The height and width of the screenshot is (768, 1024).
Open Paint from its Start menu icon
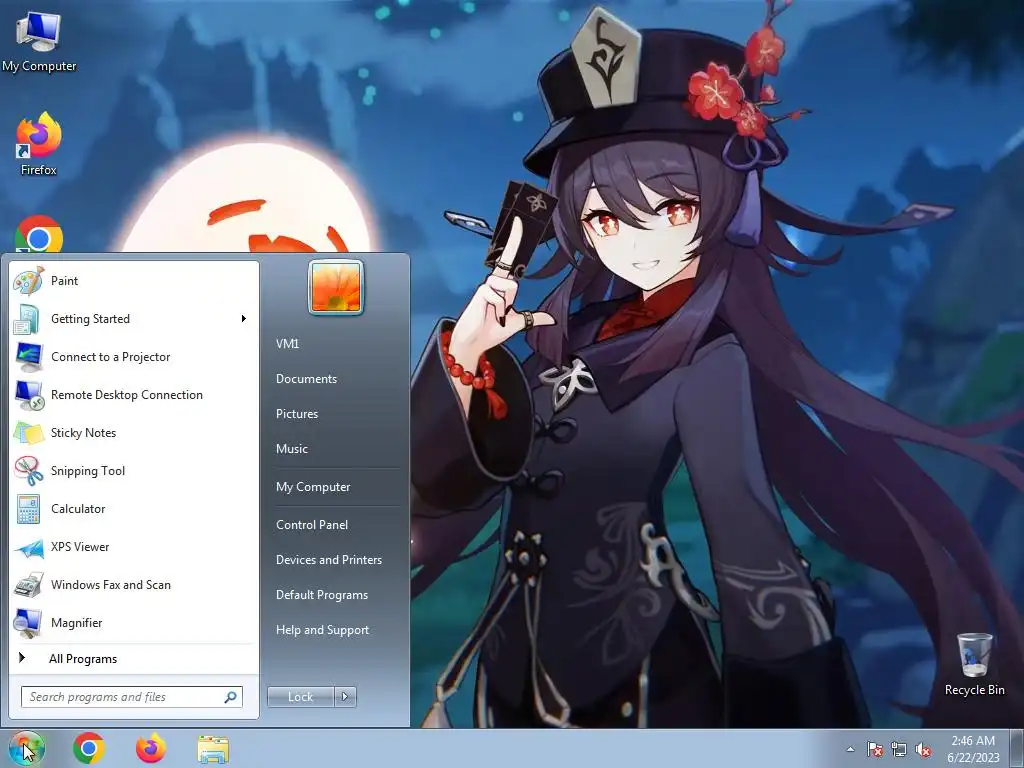point(28,281)
